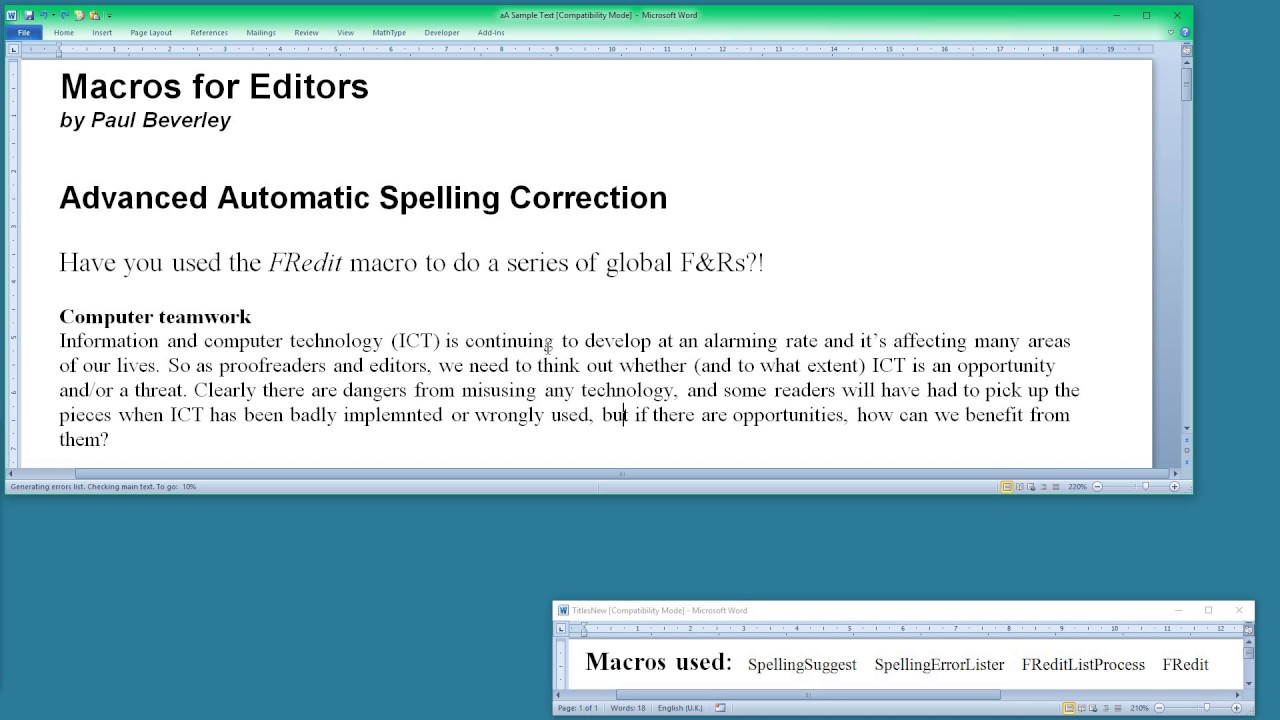Click the TitlesNew zoom slider handle
This screenshot has width=1280, height=720.
pos(1207,707)
